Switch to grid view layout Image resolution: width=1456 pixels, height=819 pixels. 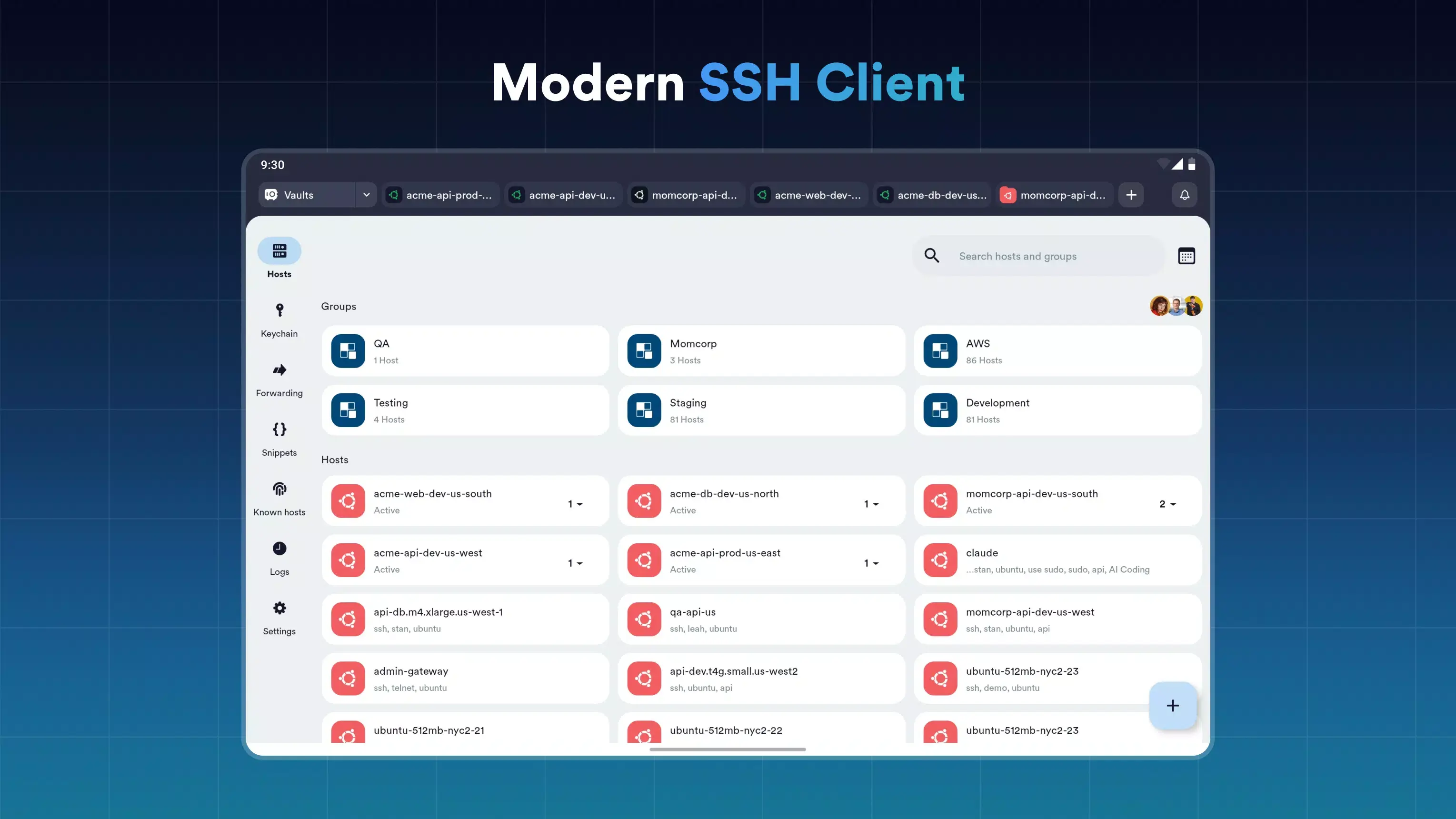pyautogui.click(x=1187, y=256)
